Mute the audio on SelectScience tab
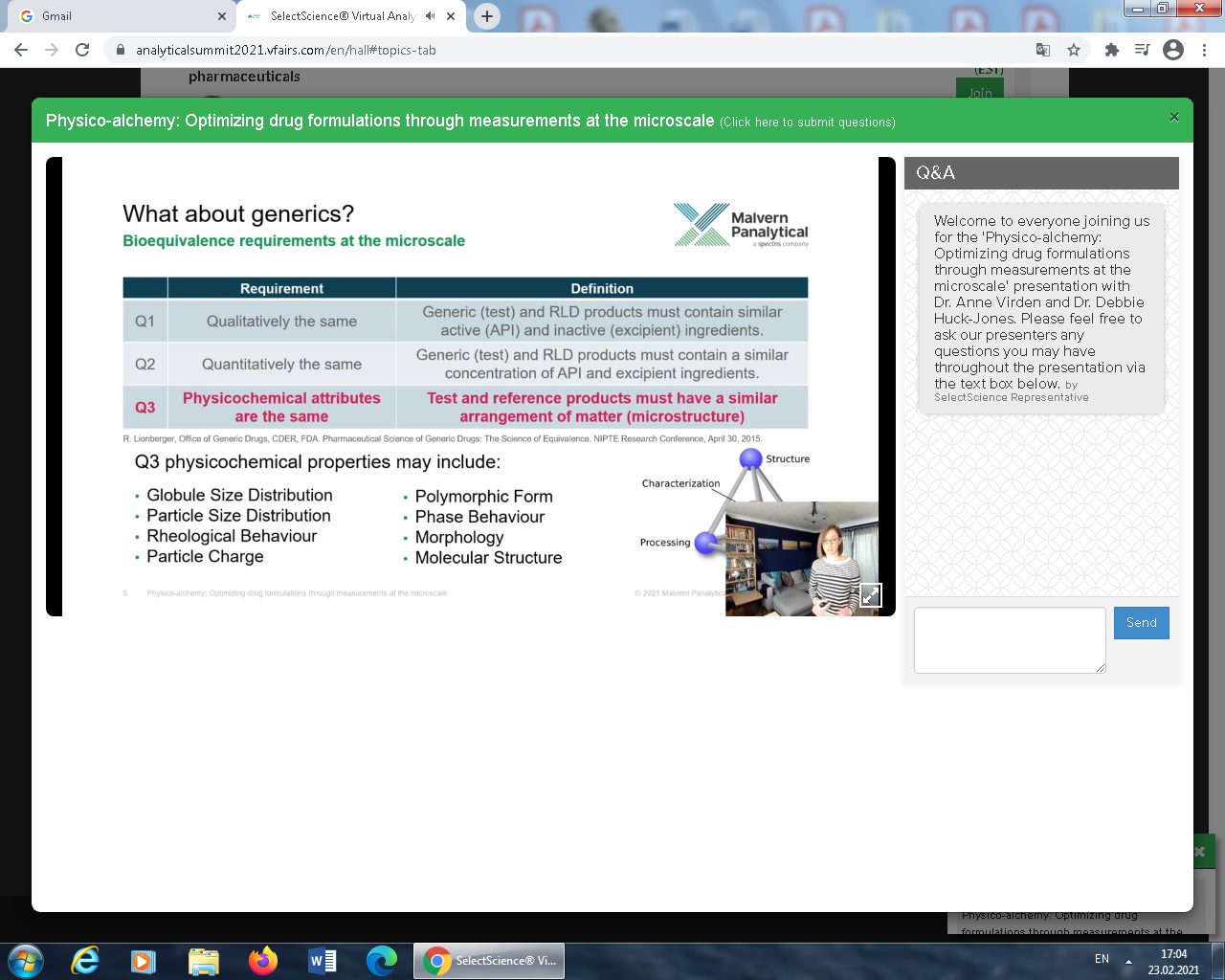The height and width of the screenshot is (980, 1225). (431, 16)
